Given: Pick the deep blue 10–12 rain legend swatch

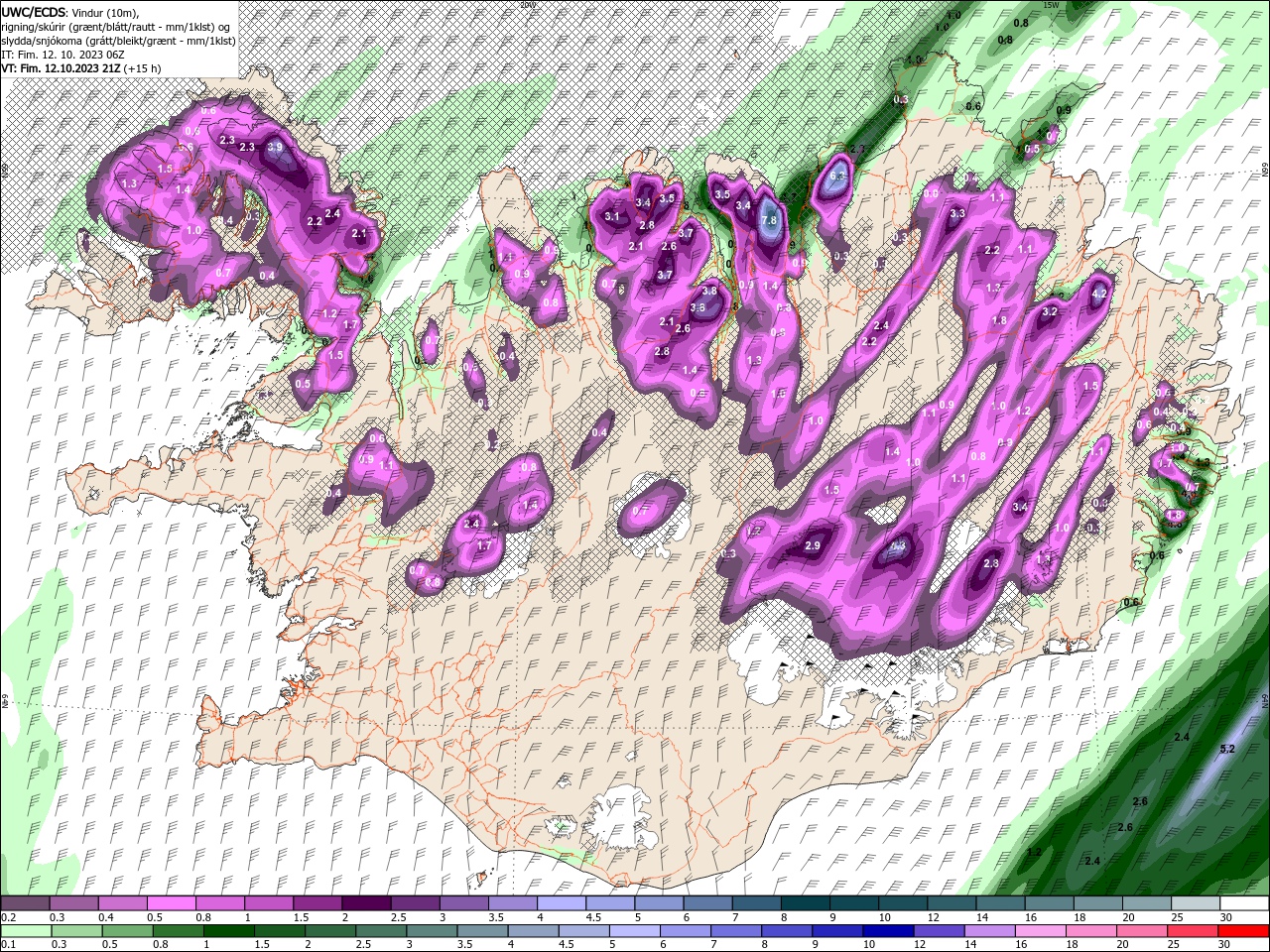Looking at the screenshot, I should tap(889, 931).
